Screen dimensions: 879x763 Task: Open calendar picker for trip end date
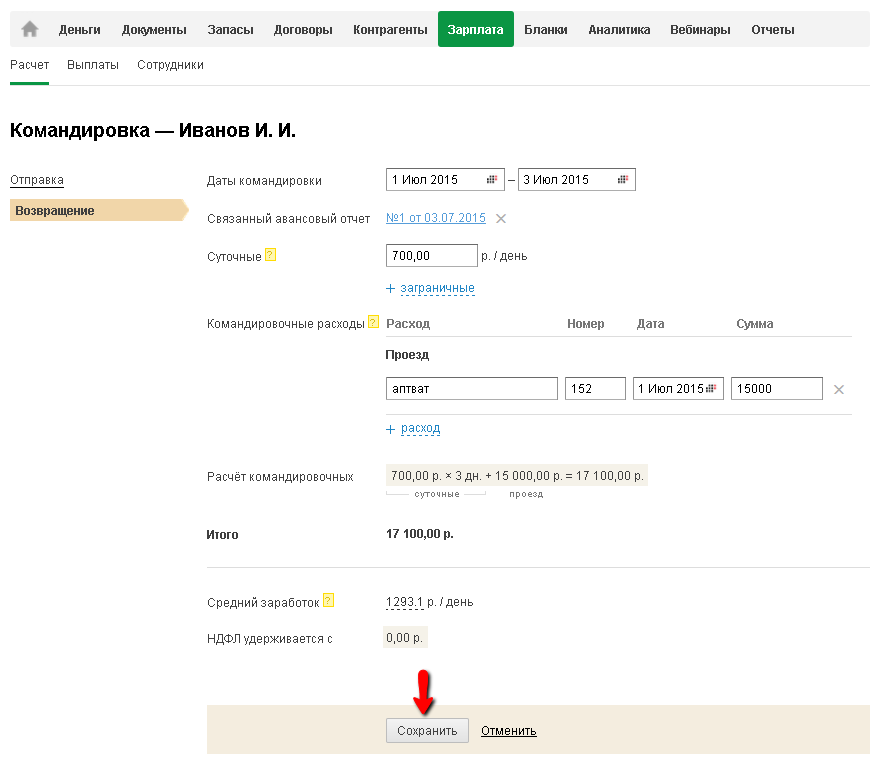(x=623, y=180)
